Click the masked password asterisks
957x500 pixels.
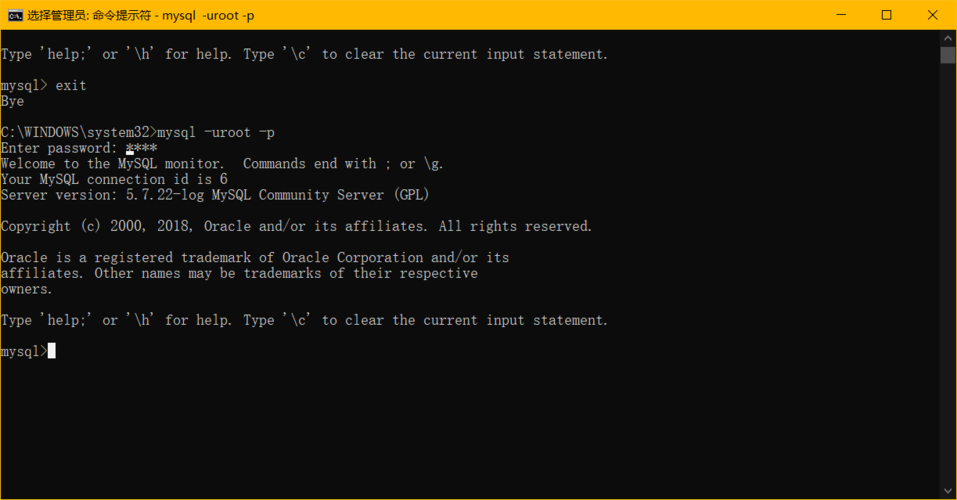tap(142, 148)
